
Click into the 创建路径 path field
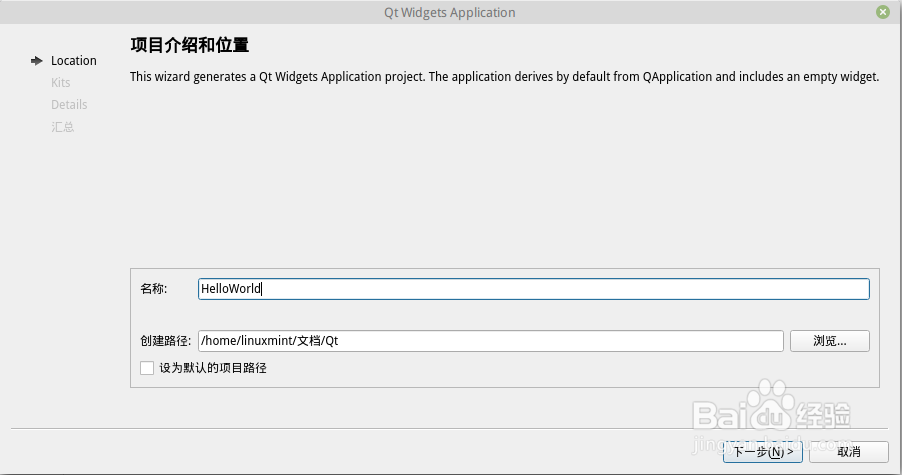[491, 340]
